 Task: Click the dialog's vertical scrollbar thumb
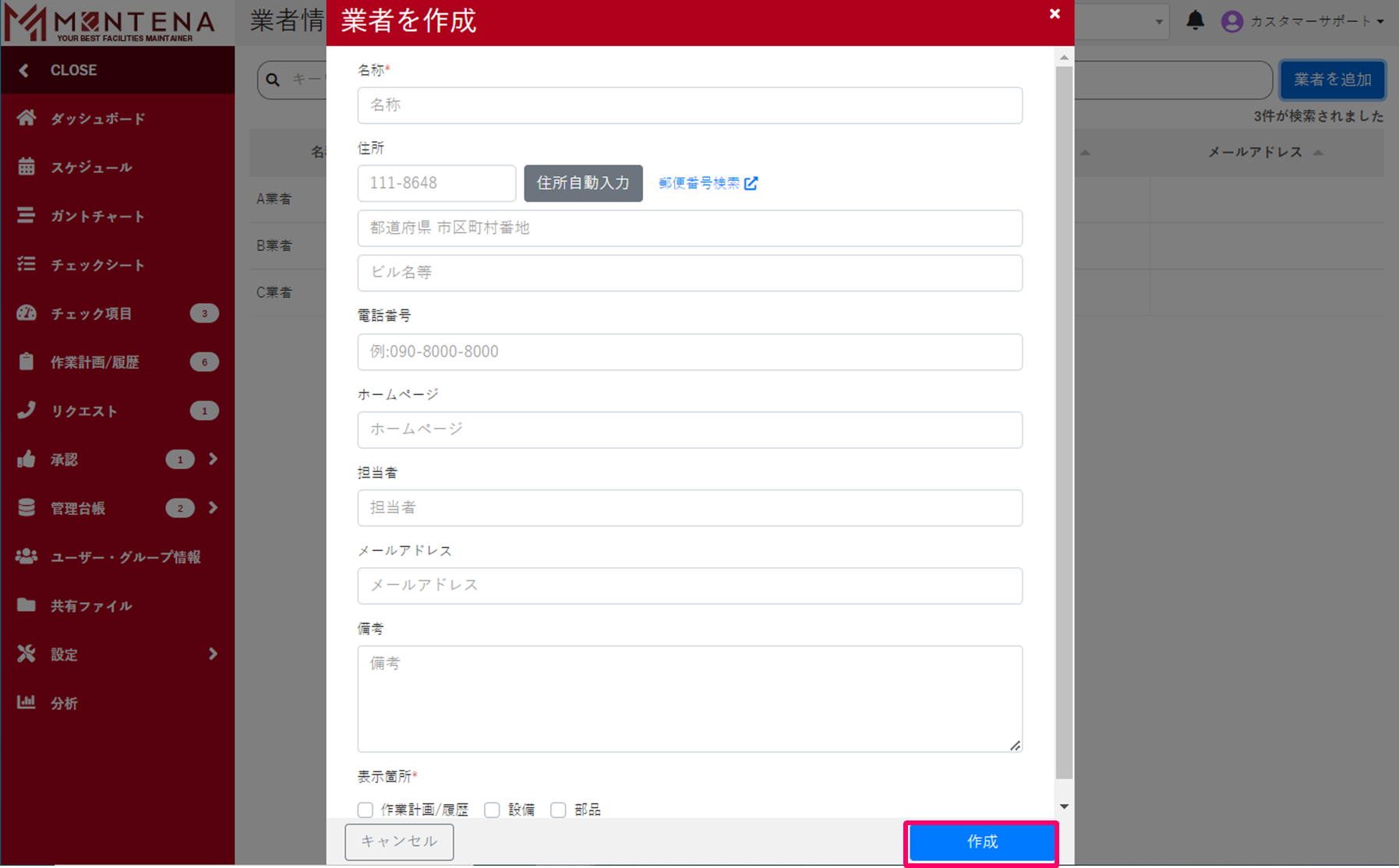pos(1064,421)
